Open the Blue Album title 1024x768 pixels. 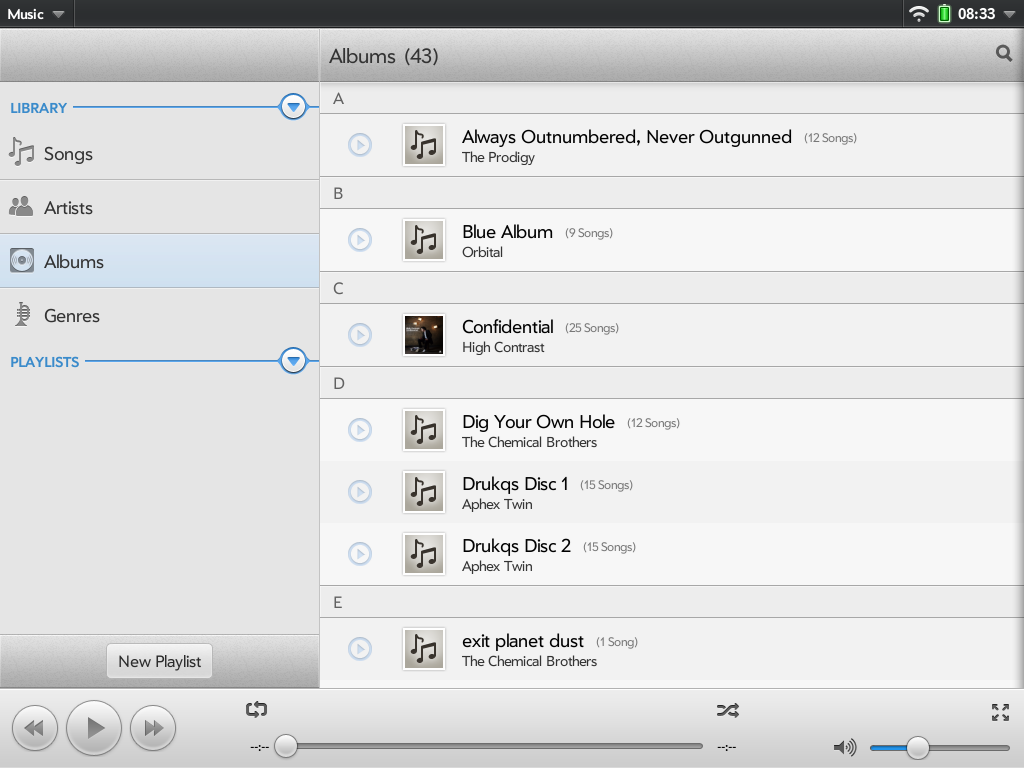point(507,232)
